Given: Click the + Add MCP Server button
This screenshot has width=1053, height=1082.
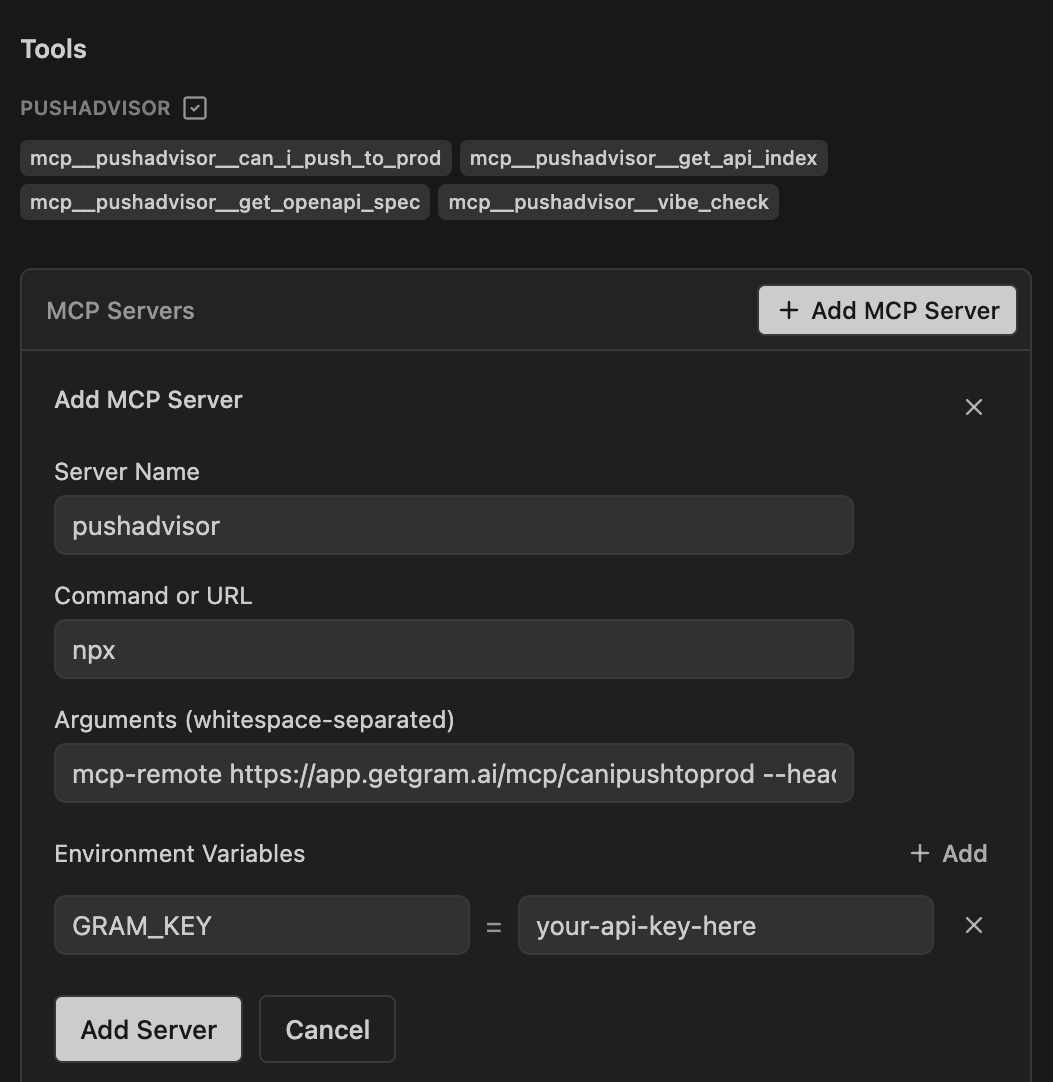Looking at the screenshot, I should click(887, 311).
